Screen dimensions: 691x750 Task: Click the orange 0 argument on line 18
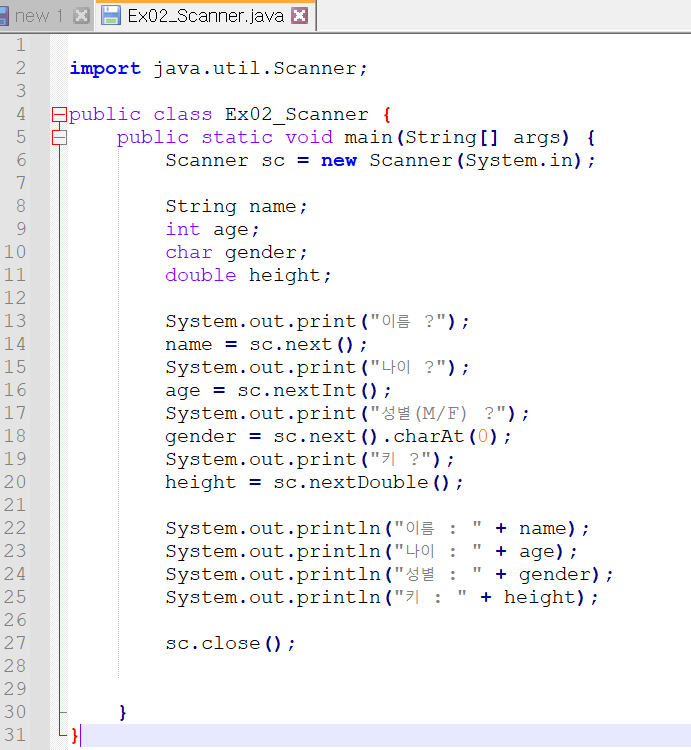(483, 436)
